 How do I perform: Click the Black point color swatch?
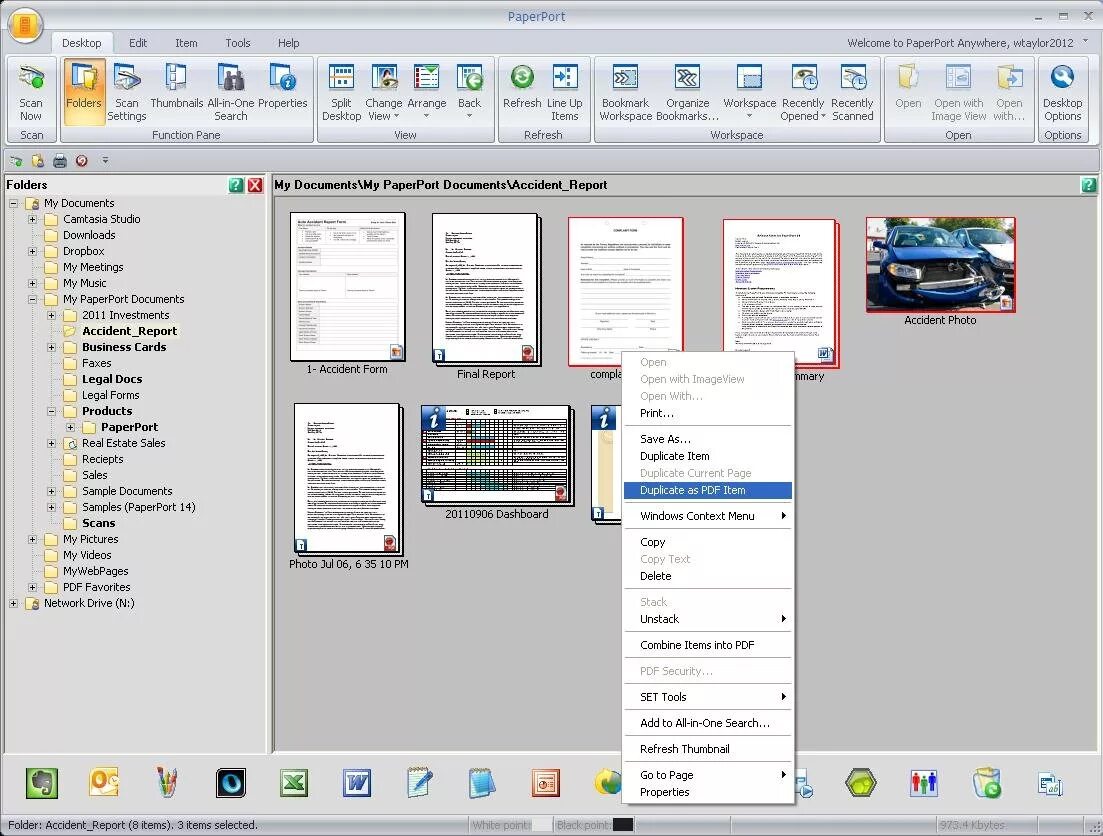pyautogui.click(x=623, y=825)
